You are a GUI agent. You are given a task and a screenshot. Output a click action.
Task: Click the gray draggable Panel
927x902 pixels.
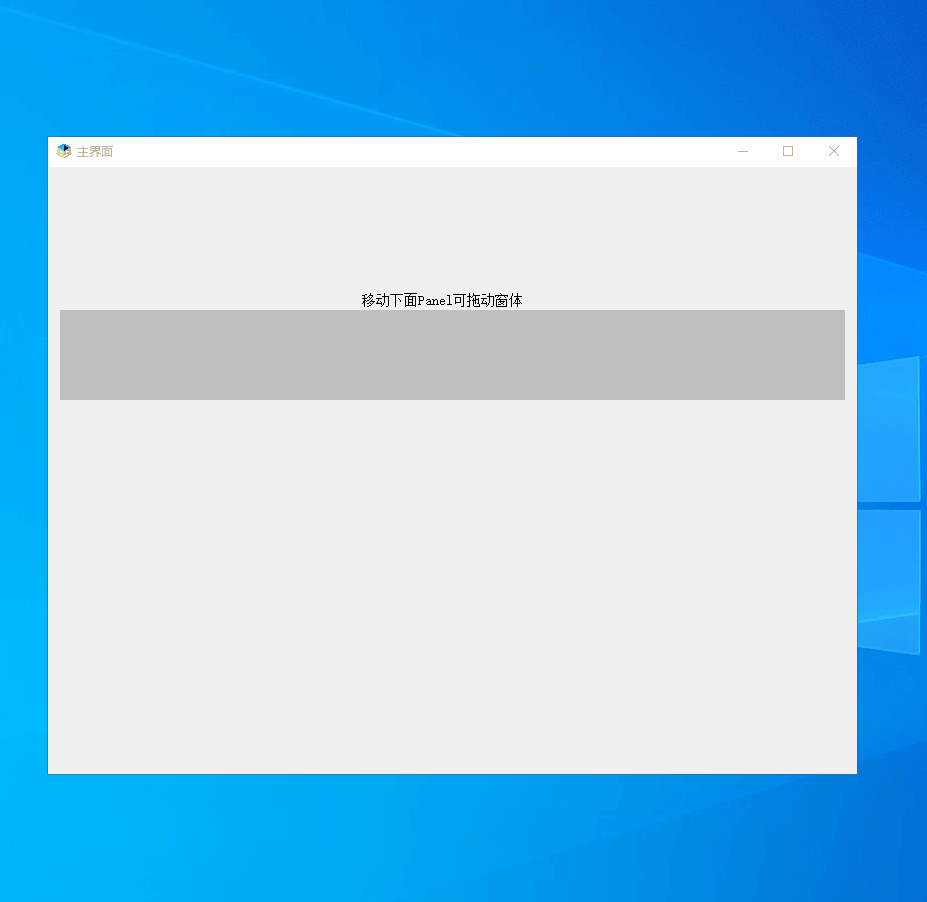[x=452, y=355]
